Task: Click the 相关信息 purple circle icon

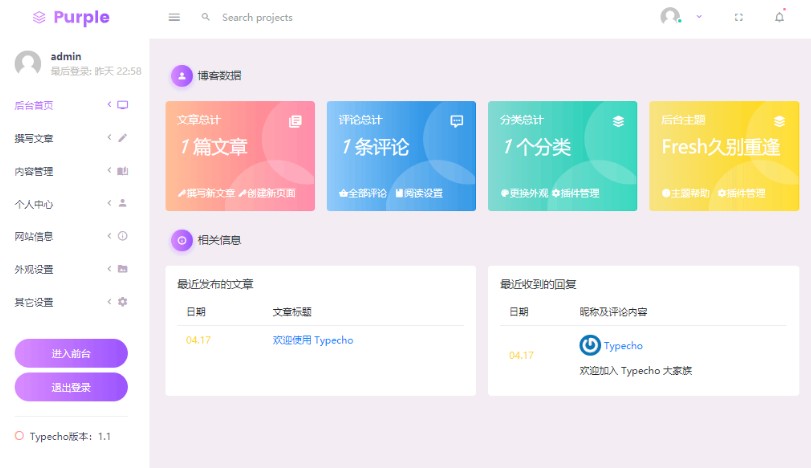Action: point(182,240)
